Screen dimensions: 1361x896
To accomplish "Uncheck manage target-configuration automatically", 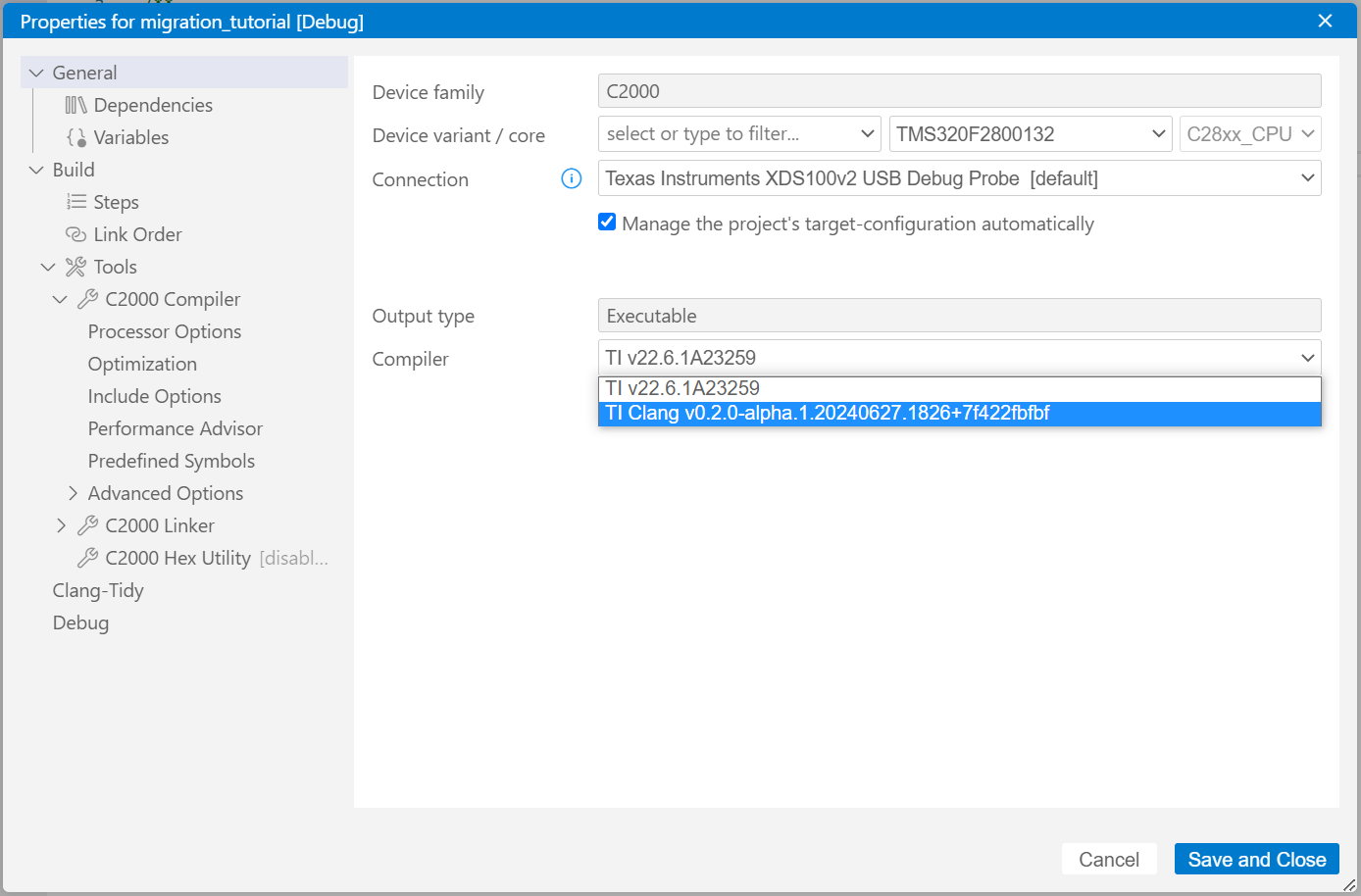I will click(x=606, y=222).
